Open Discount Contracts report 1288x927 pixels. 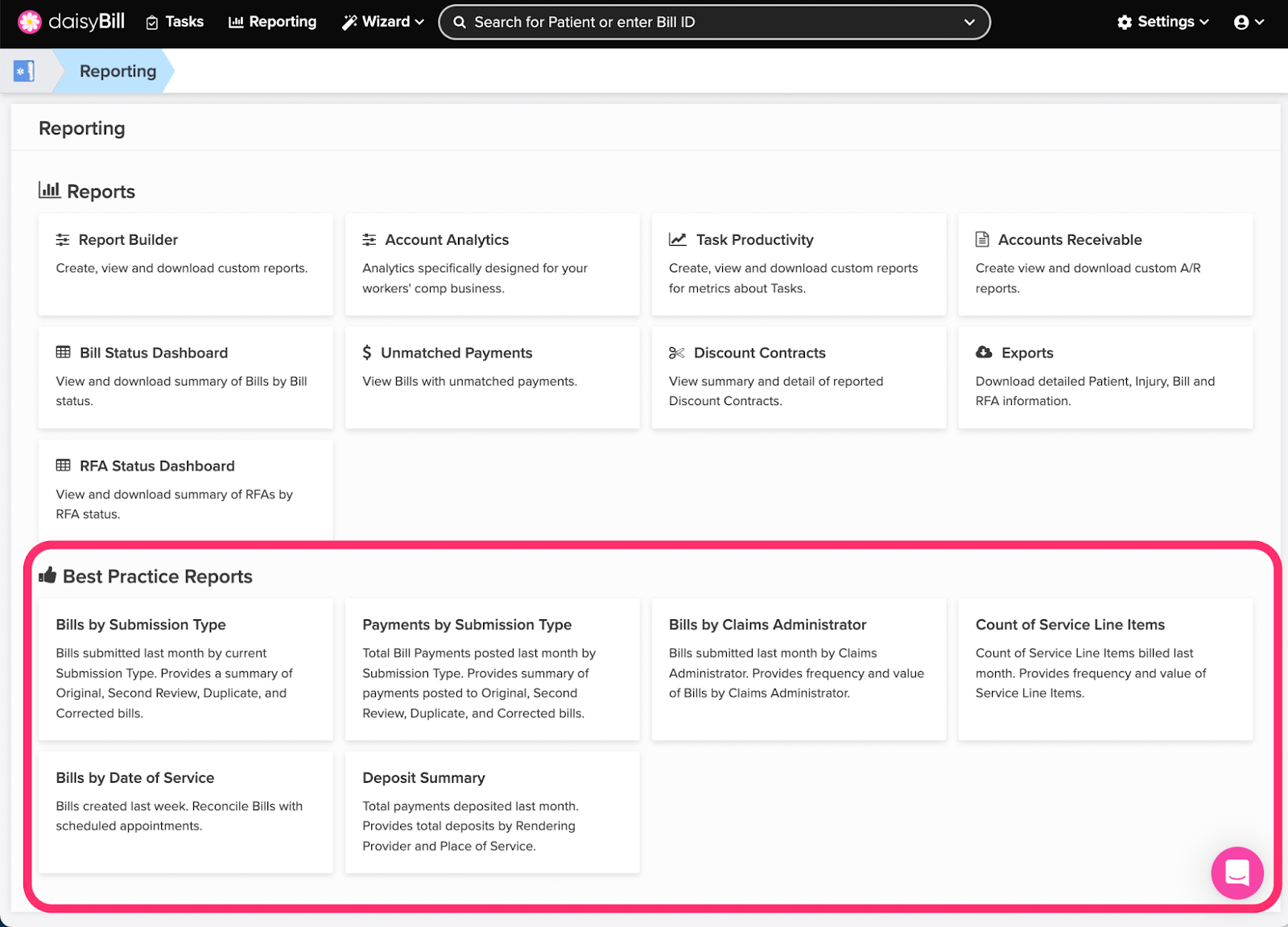click(x=799, y=377)
